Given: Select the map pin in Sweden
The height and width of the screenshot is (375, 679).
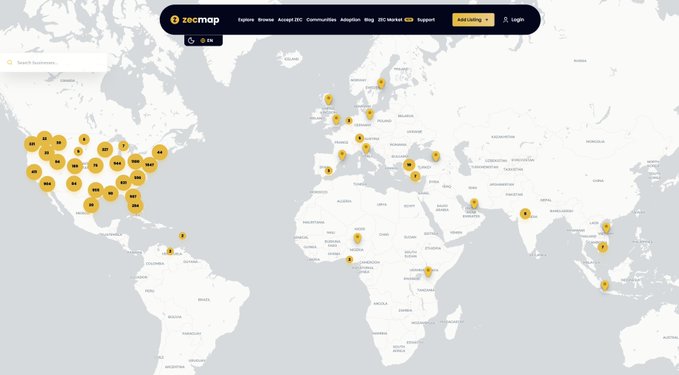Looking at the screenshot, I should point(381,83).
